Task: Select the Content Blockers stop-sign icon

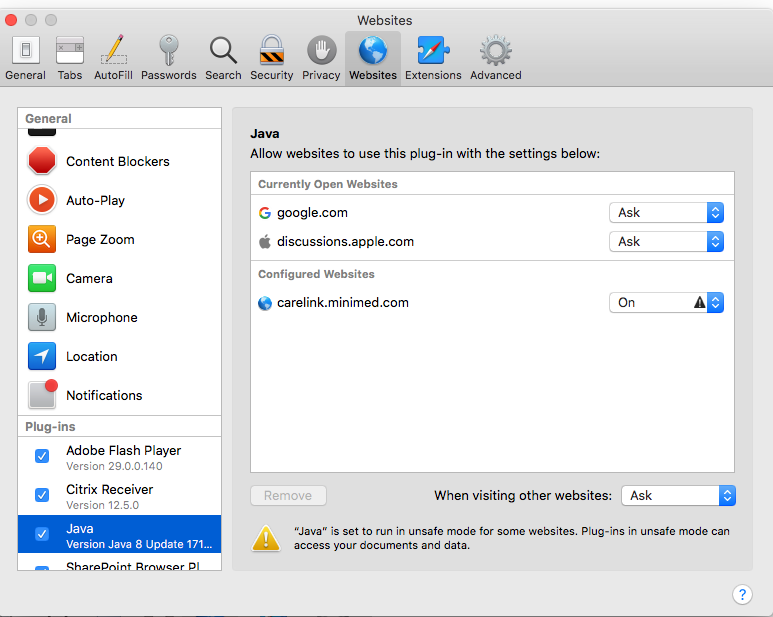Action: click(42, 161)
